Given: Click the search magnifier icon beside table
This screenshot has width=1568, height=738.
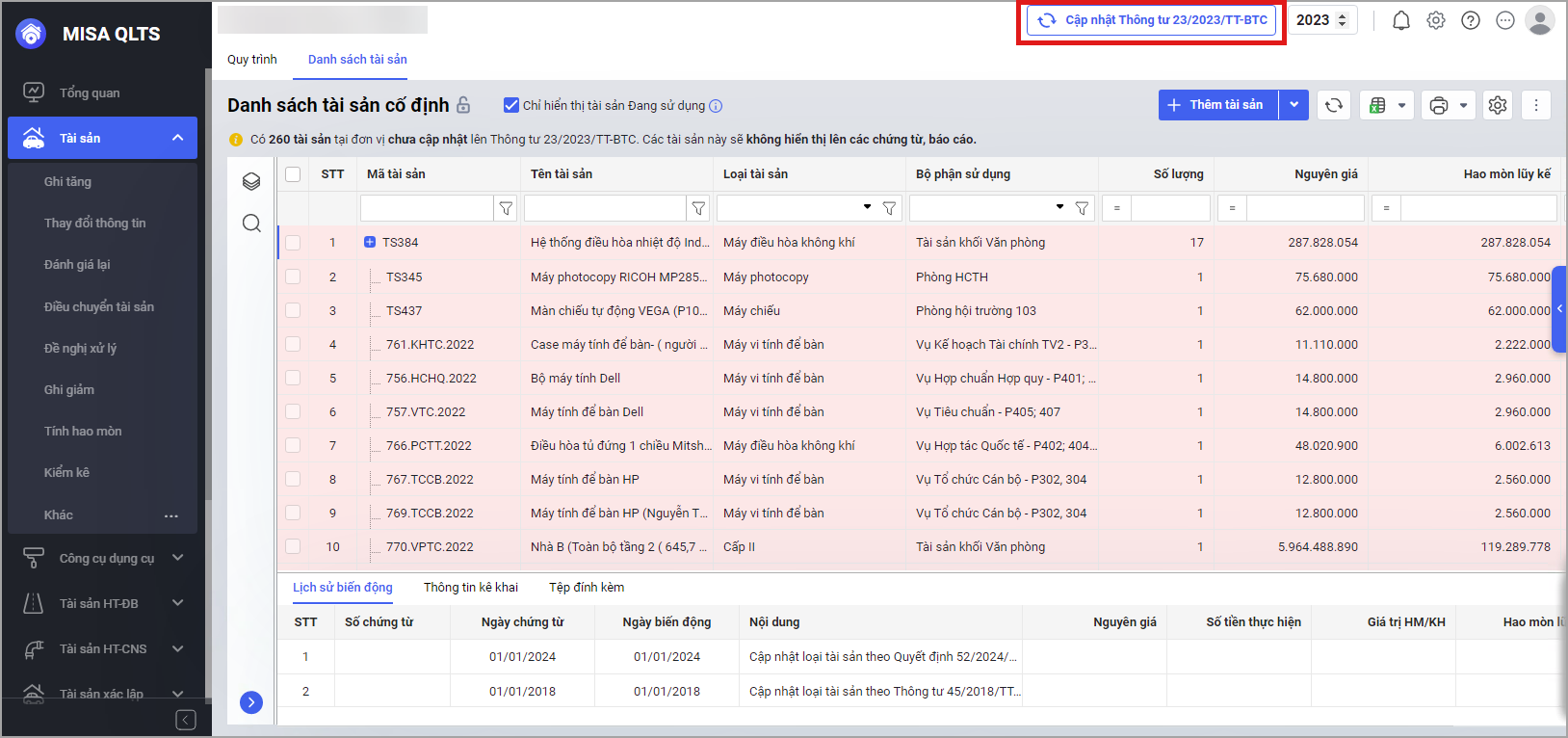Looking at the screenshot, I should [251, 224].
